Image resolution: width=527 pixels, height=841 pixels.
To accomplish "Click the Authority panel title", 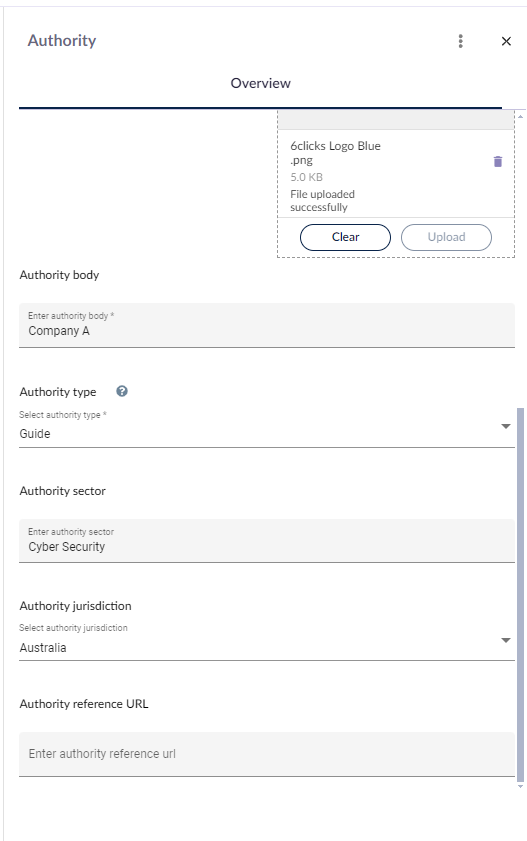I will pyautogui.click(x=62, y=41).
